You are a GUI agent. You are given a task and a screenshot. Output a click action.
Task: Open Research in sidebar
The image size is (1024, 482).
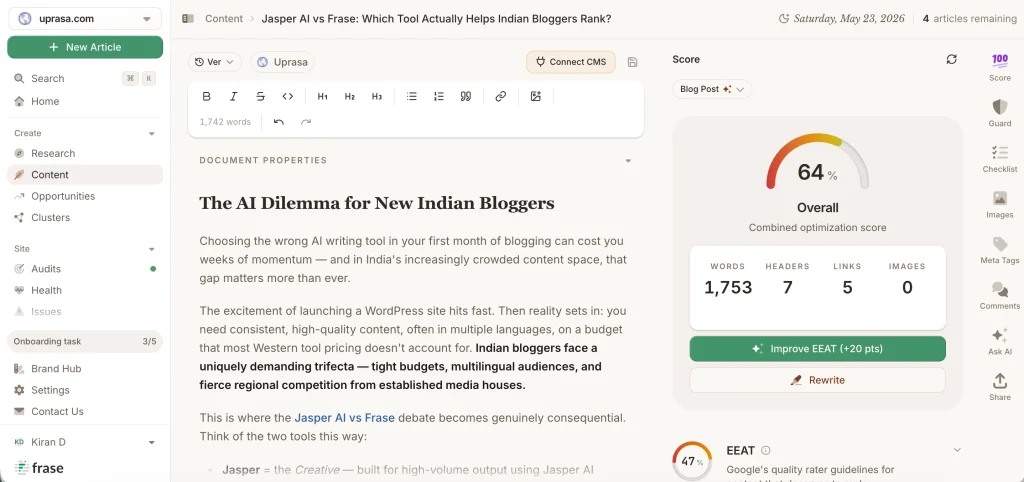click(x=85, y=153)
